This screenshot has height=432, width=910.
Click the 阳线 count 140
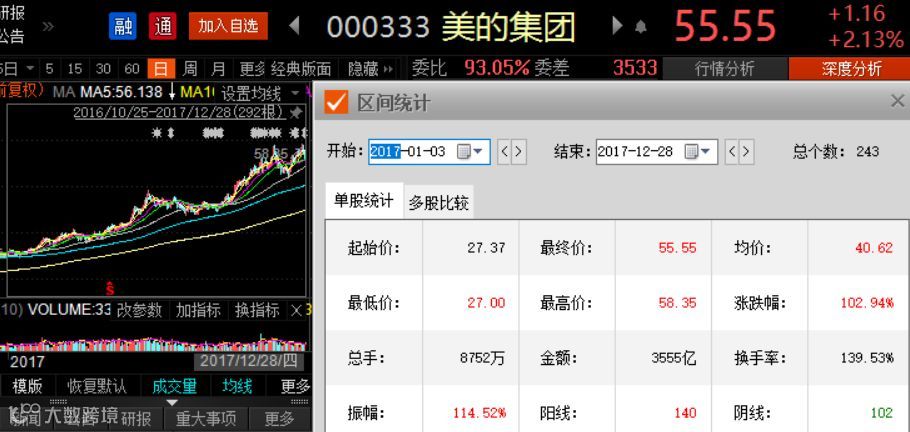pos(685,413)
